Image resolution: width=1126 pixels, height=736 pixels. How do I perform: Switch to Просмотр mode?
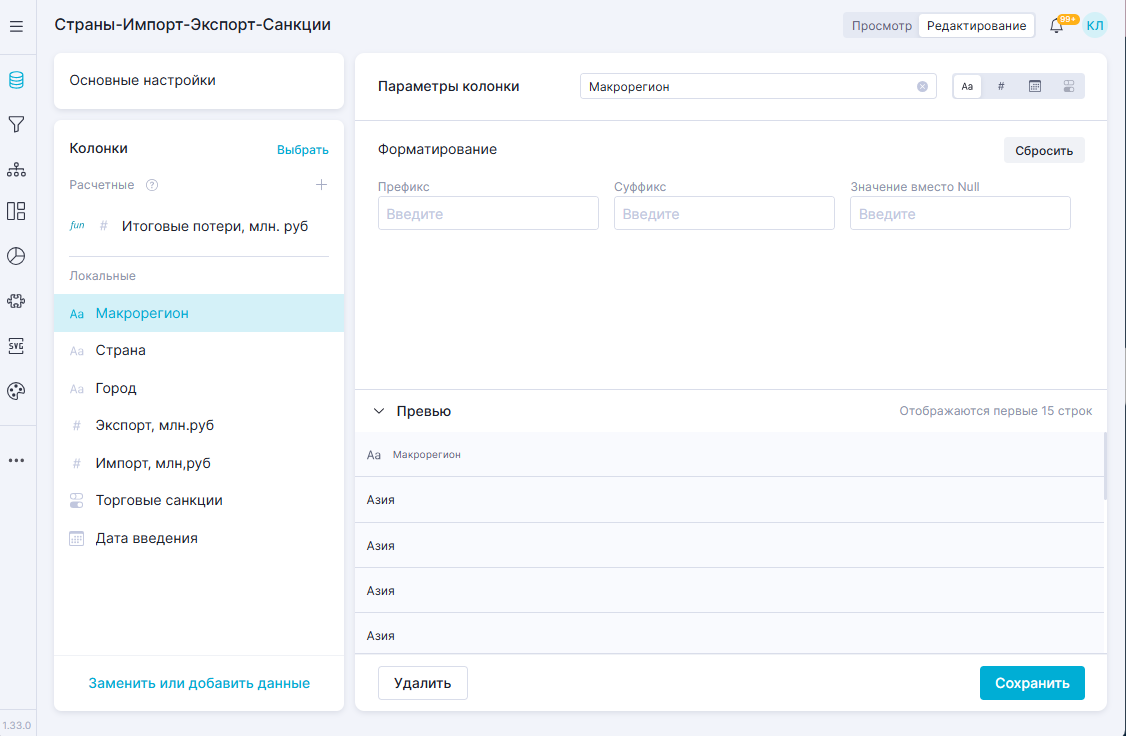(881, 26)
